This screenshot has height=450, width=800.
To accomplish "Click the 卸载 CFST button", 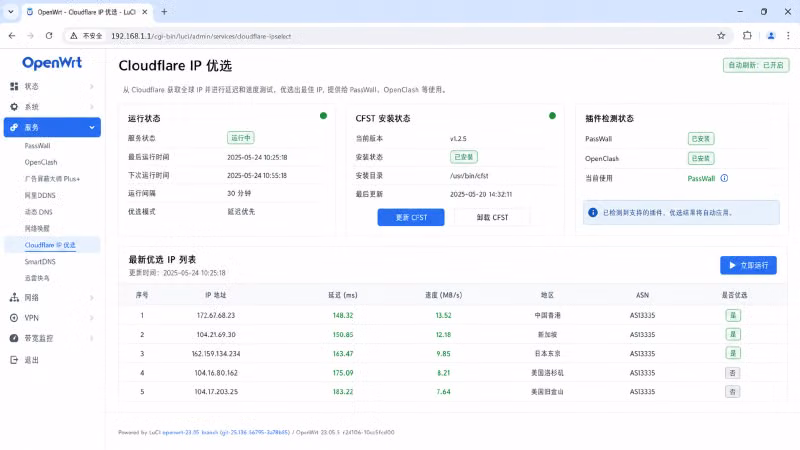I will point(492,217).
